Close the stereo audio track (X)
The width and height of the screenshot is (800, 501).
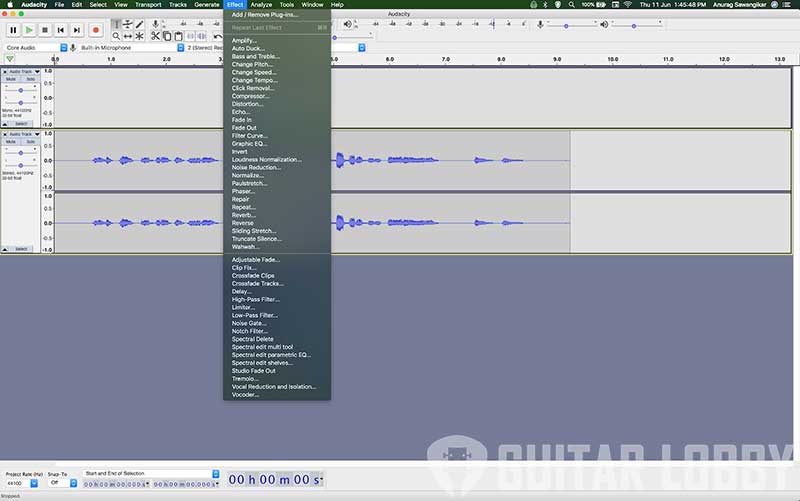[x=5, y=135]
